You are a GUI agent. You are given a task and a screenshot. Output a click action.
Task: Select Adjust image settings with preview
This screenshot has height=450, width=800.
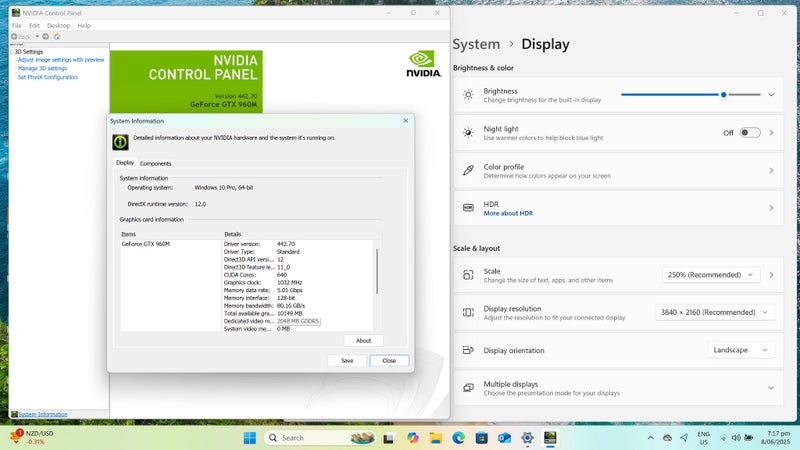[x=61, y=60]
